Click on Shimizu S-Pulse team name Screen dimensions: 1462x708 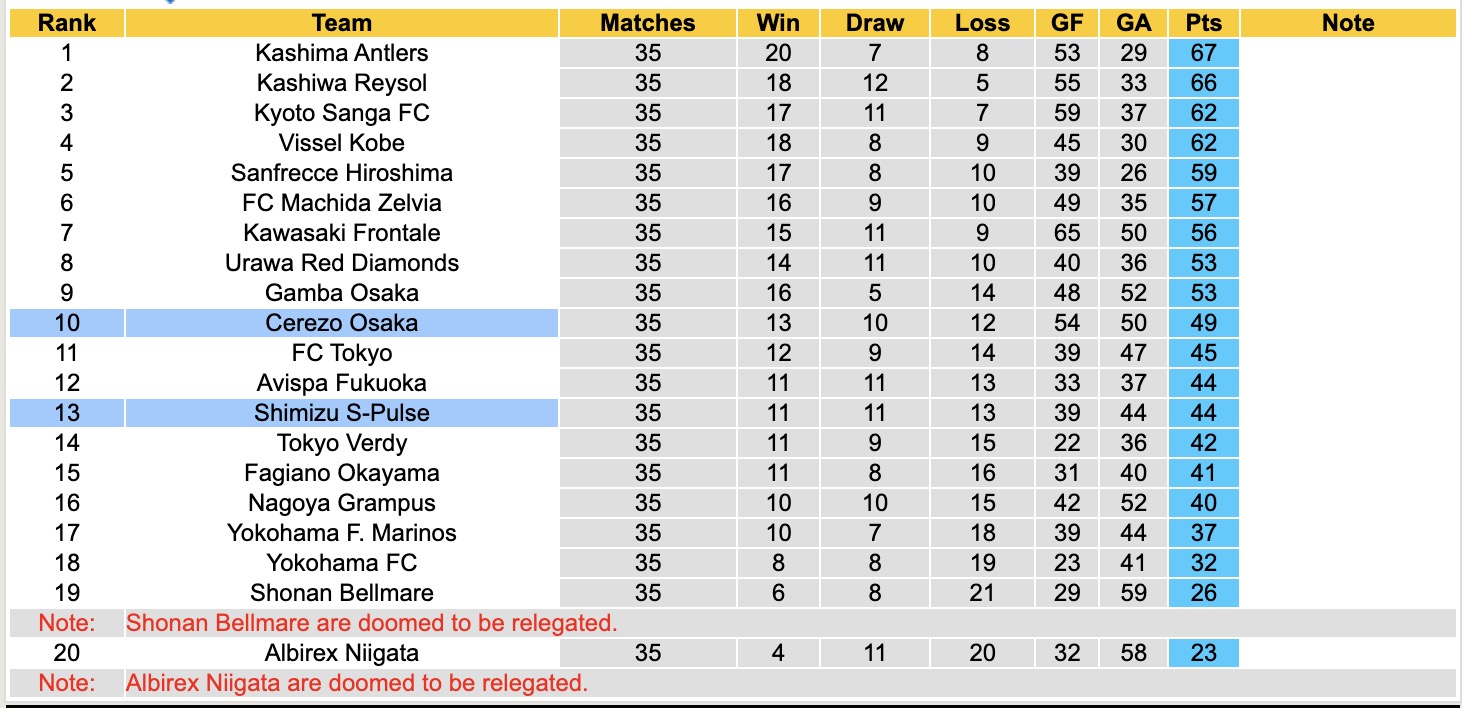(341, 413)
